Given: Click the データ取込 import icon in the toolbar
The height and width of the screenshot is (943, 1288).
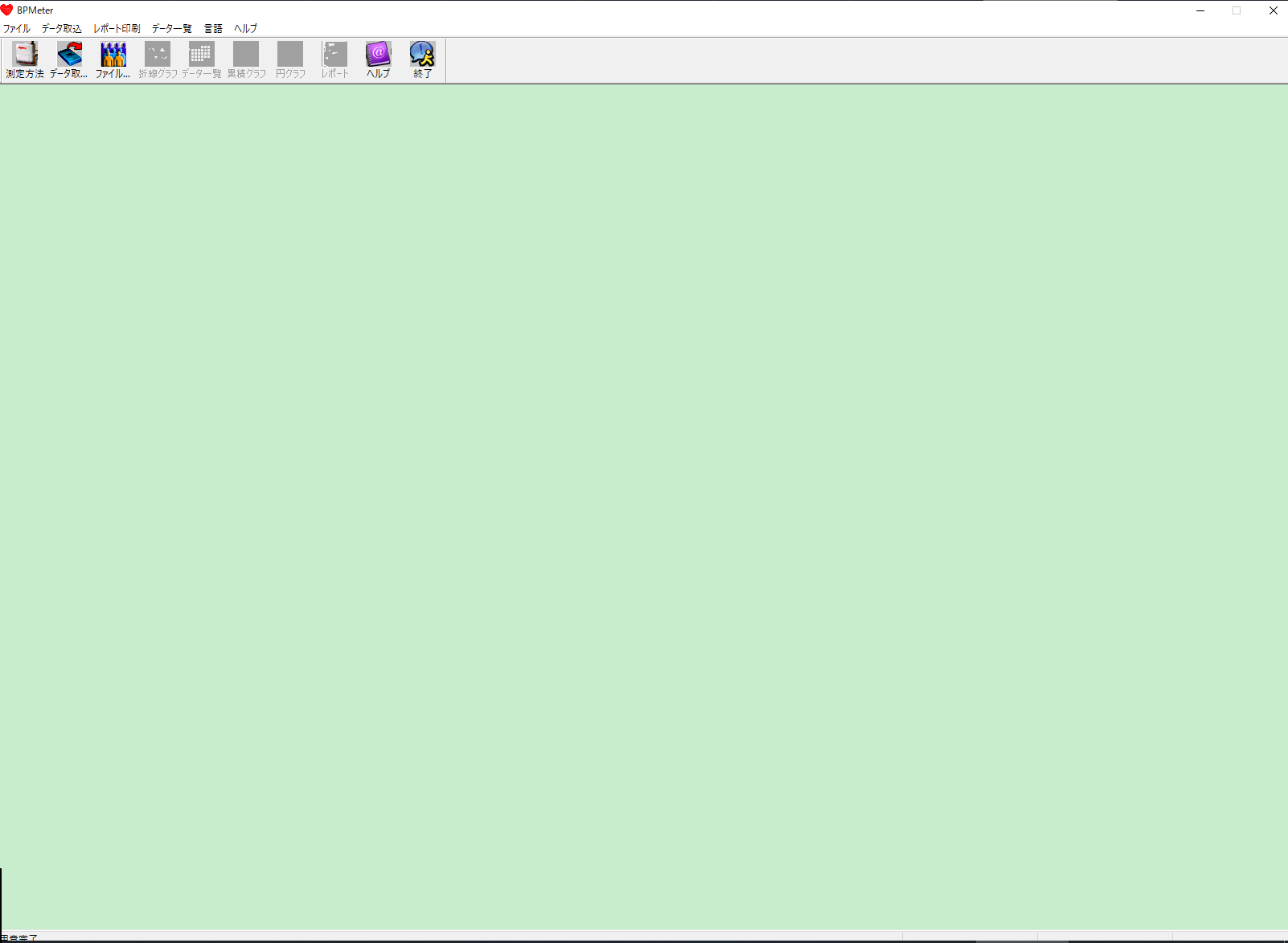Looking at the screenshot, I should [x=69, y=60].
